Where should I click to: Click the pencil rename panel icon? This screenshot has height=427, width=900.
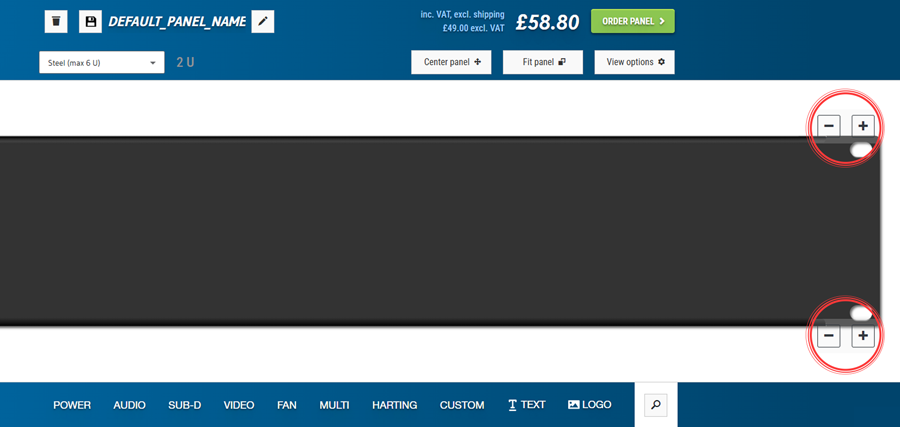263,21
